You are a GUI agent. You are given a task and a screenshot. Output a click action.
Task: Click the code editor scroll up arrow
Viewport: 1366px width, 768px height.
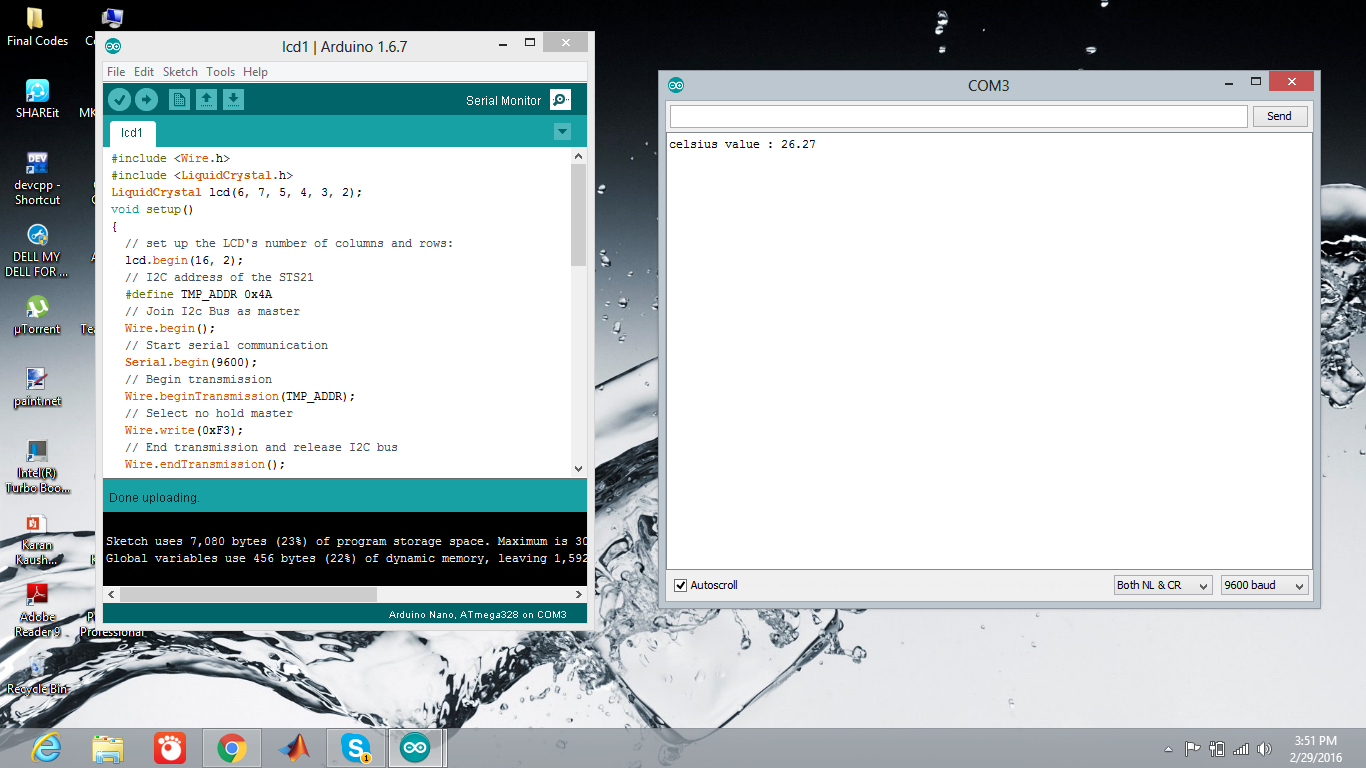[x=578, y=156]
